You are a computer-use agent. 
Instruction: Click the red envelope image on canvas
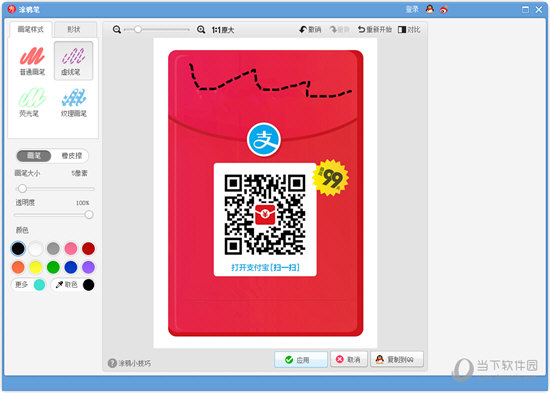point(266,193)
